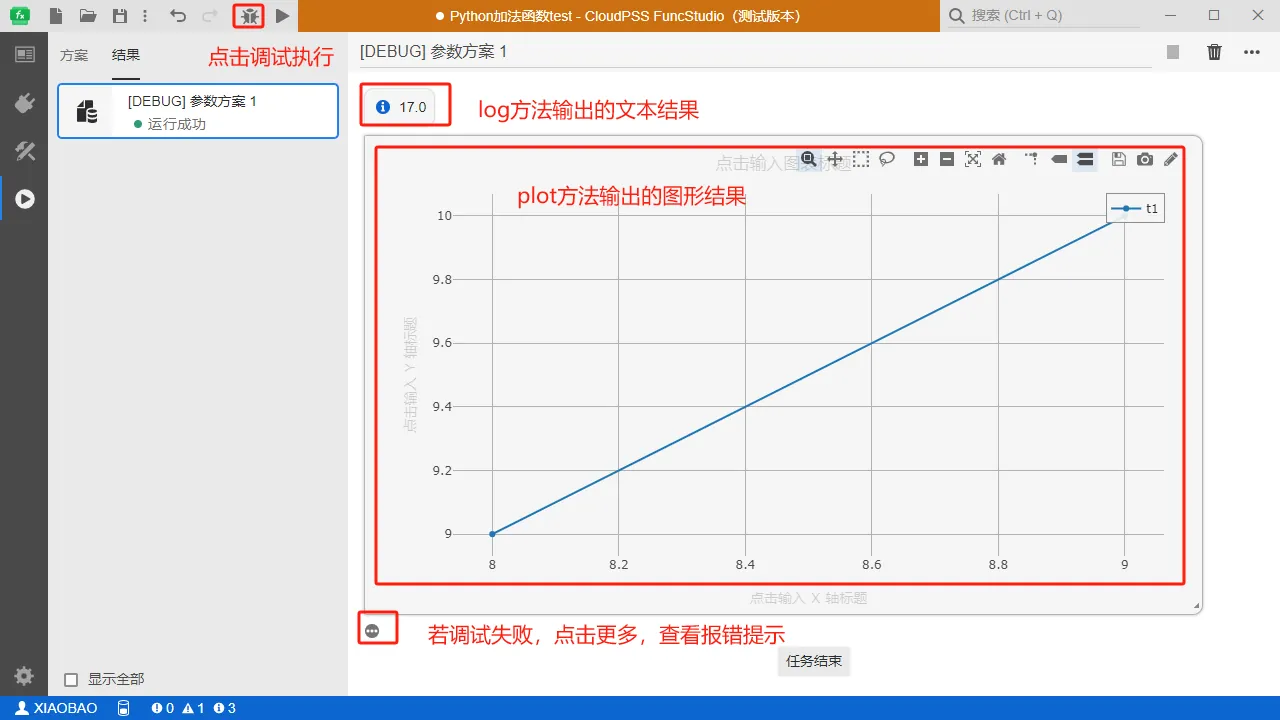1280x720 pixels.
Task: Click the info count 3 in status bar
Action: click(225, 708)
